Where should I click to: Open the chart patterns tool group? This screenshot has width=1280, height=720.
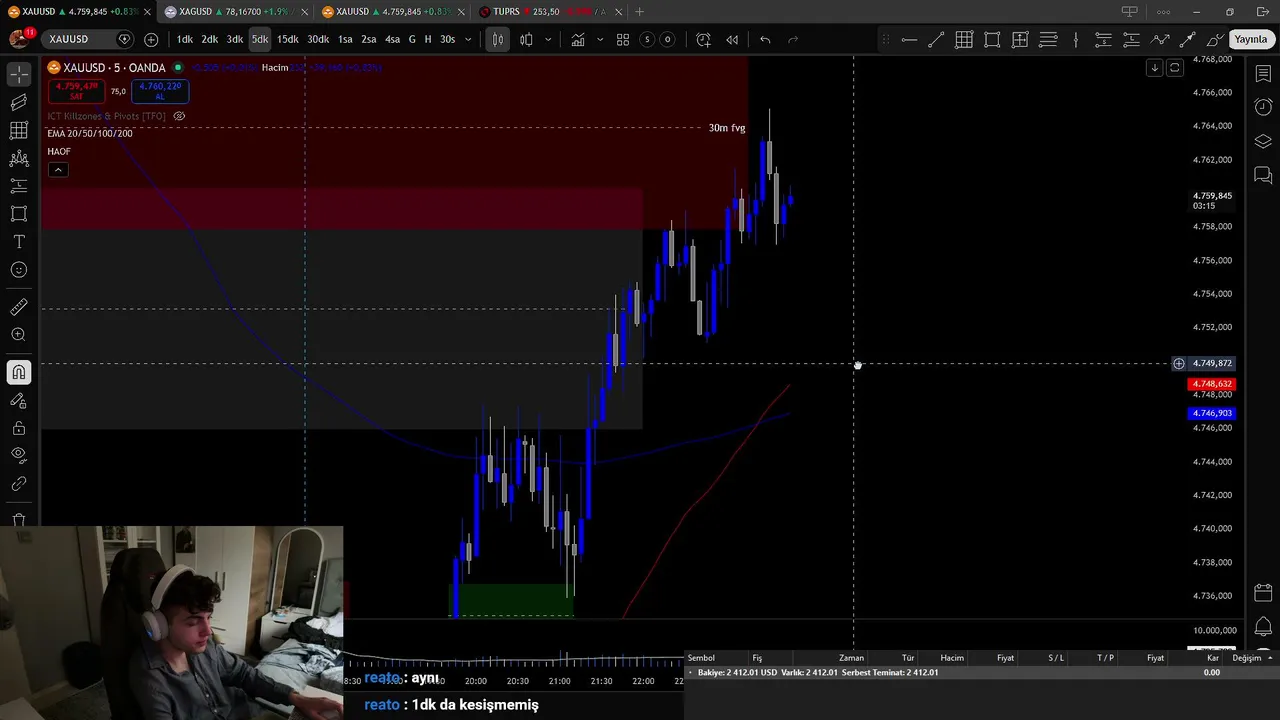(x=19, y=158)
